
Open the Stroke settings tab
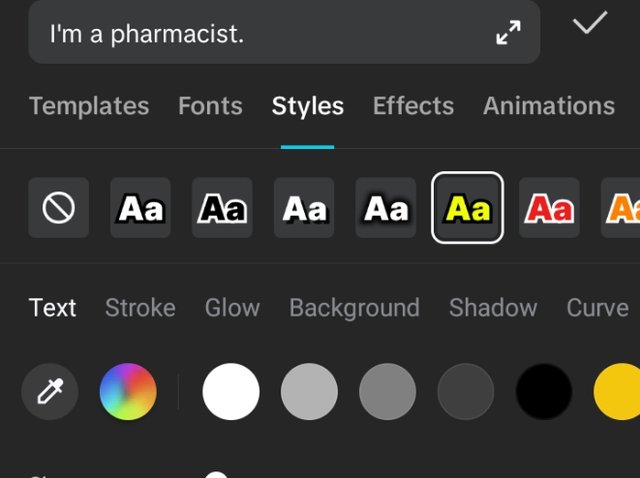click(x=140, y=307)
